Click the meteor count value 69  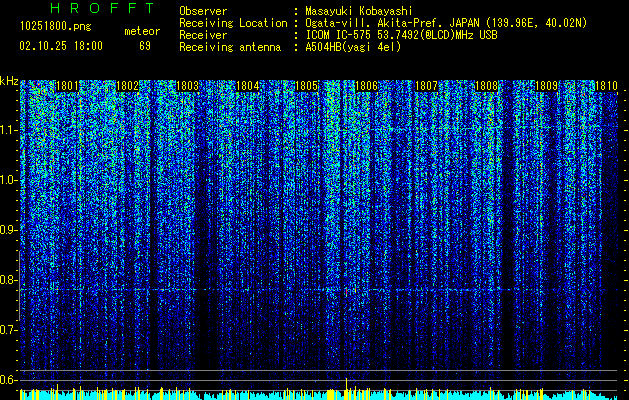coord(145,46)
